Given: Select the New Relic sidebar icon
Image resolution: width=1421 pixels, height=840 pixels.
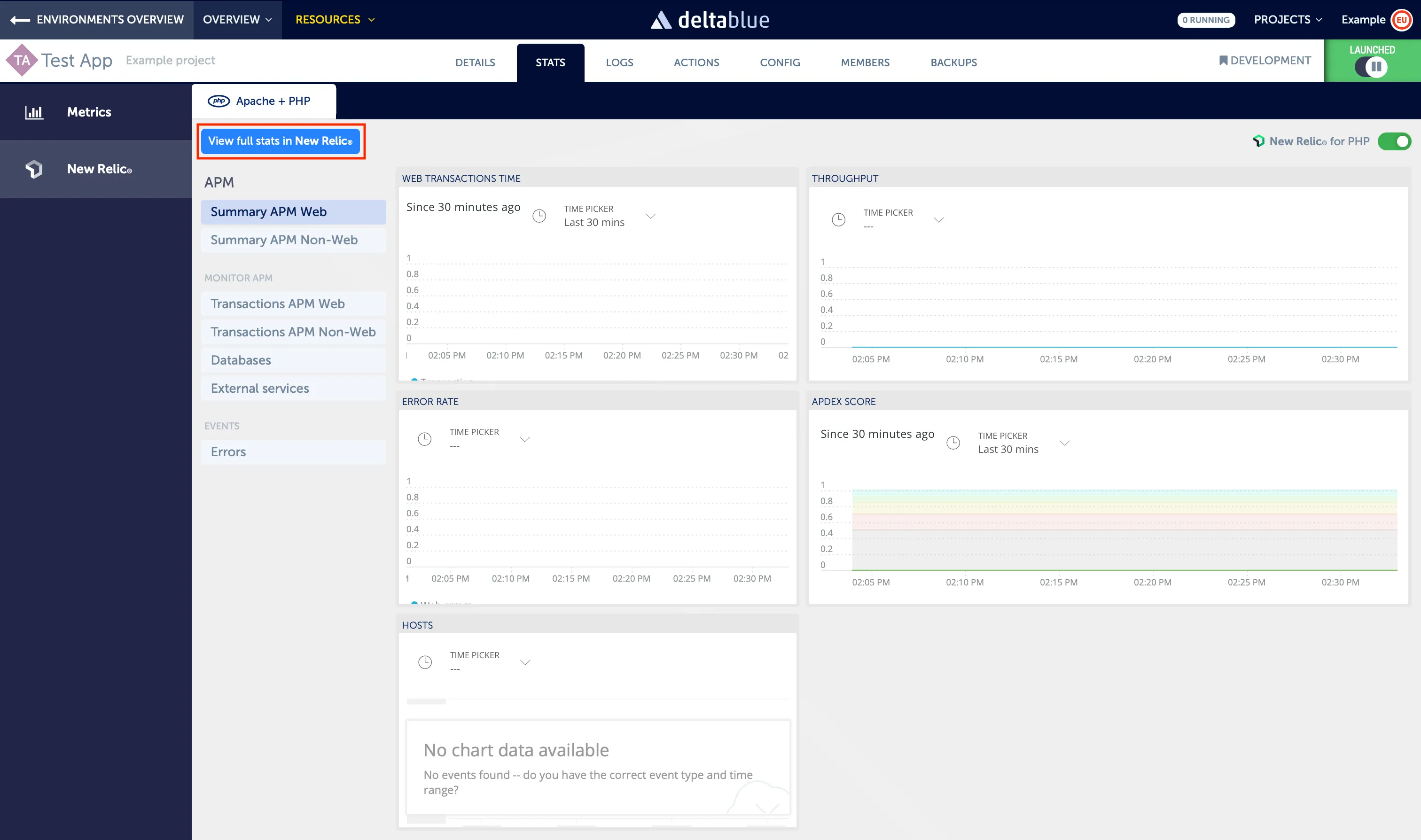Looking at the screenshot, I should (34, 169).
